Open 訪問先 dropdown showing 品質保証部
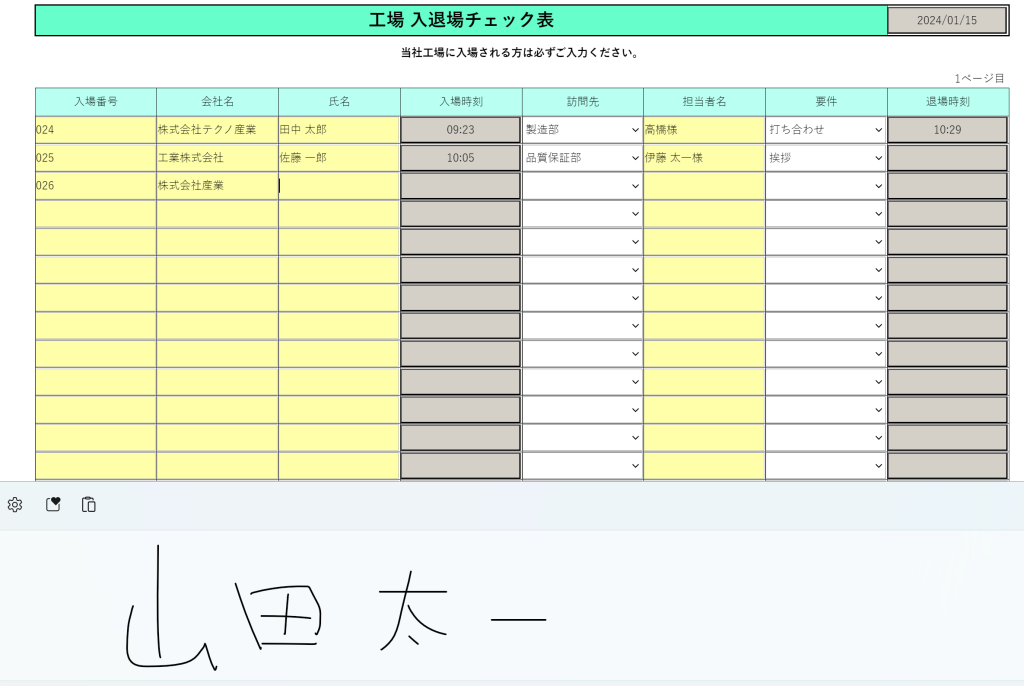 tap(582, 158)
